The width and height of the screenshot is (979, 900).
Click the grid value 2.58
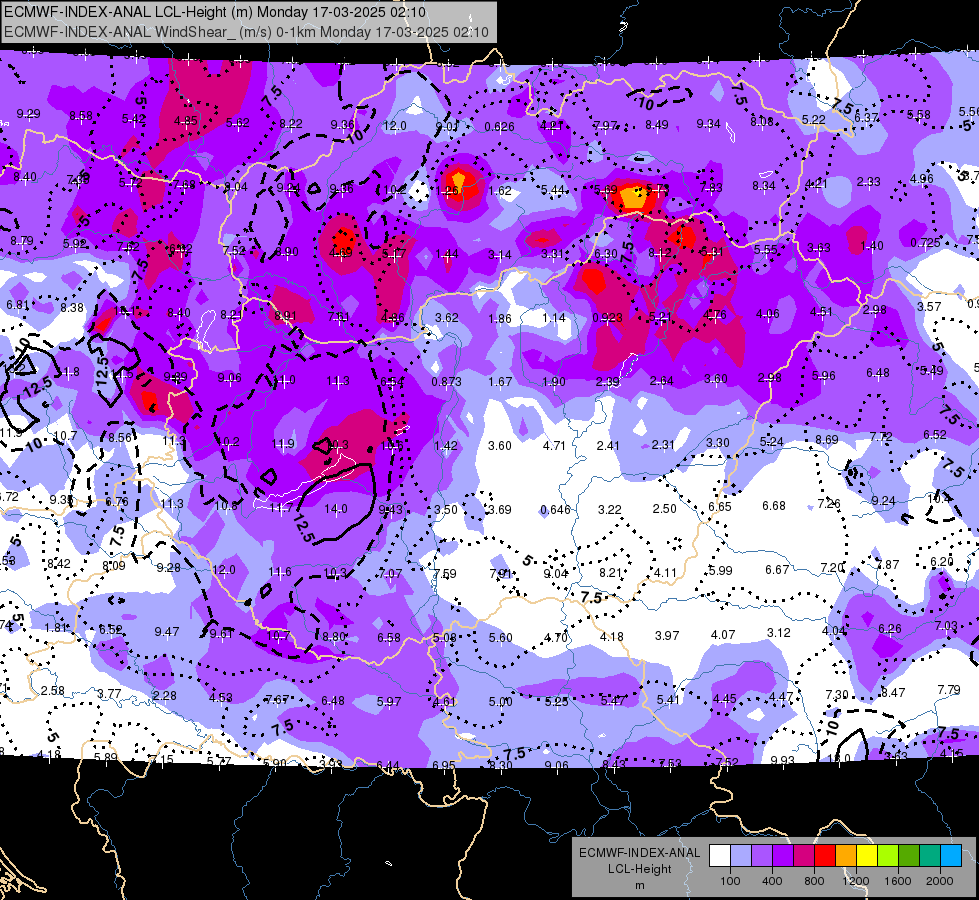[52, 691]
